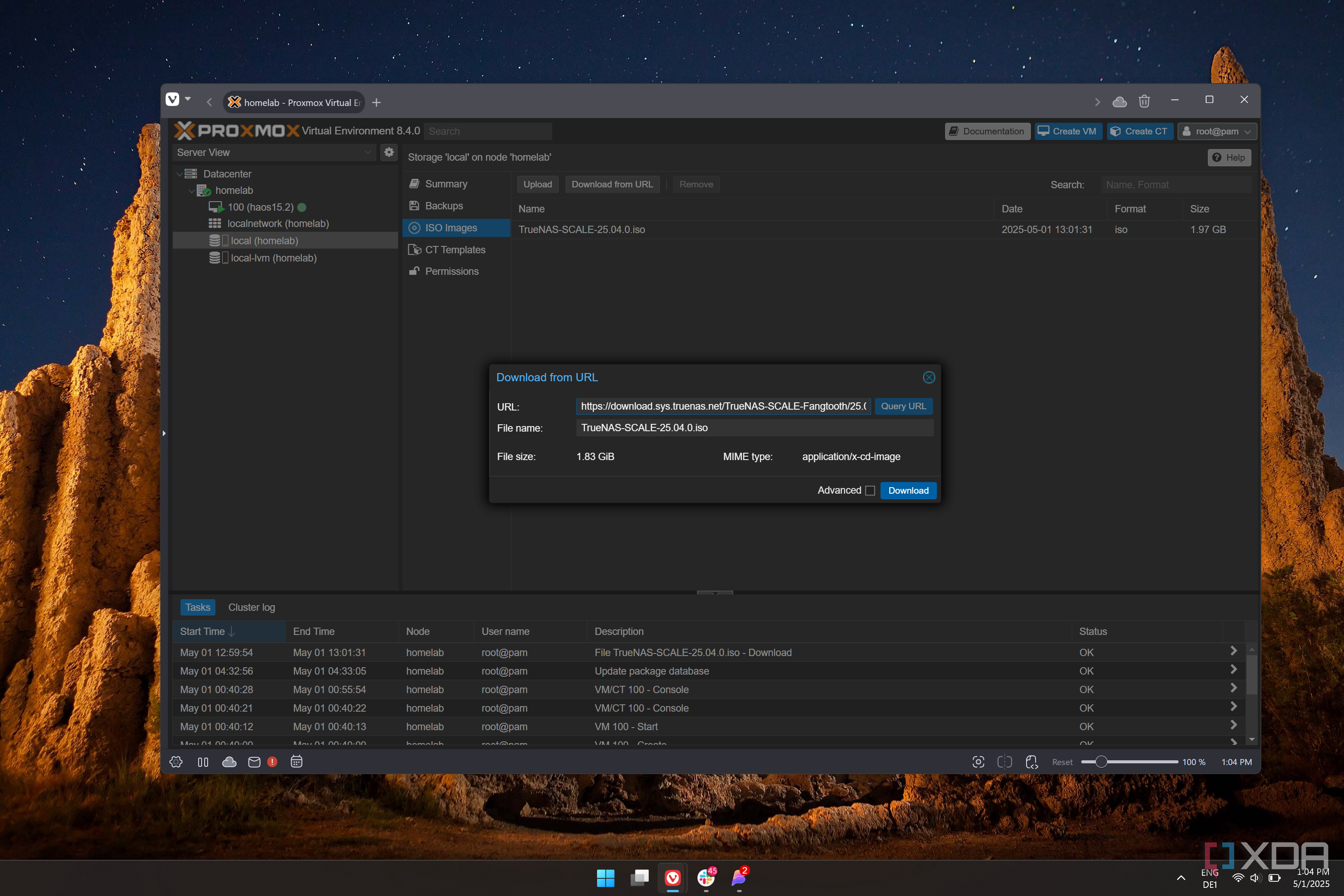The height and width of the screenshot is (896, 1344).
Task: Open details of Update package database task
Action: (1233, 669)
